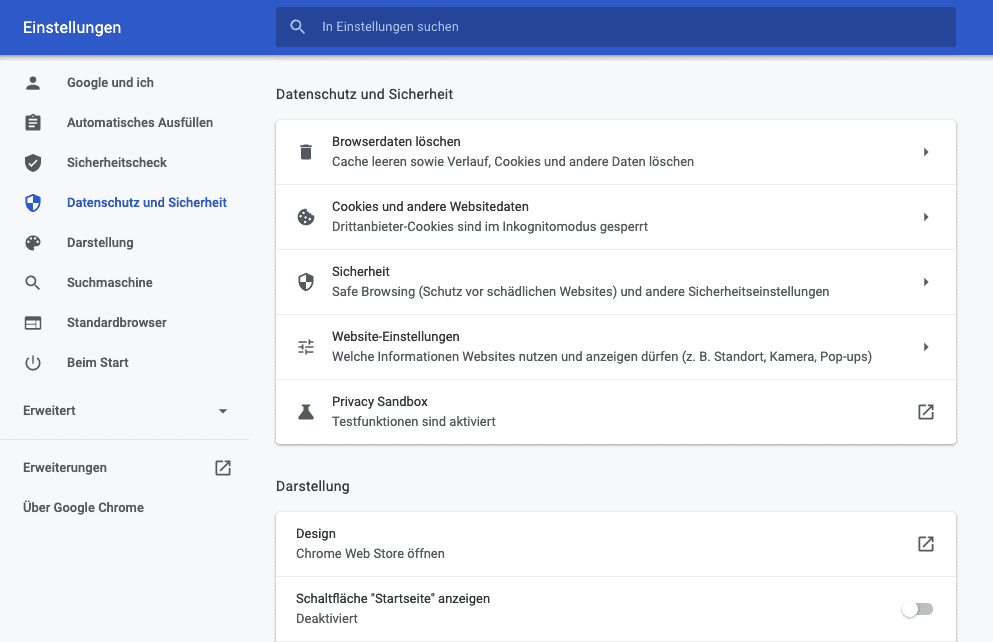This screenshot has height=642, width=993.
Task: Expand Sicherheit settings with its chevron
Action: click(926, 282)
